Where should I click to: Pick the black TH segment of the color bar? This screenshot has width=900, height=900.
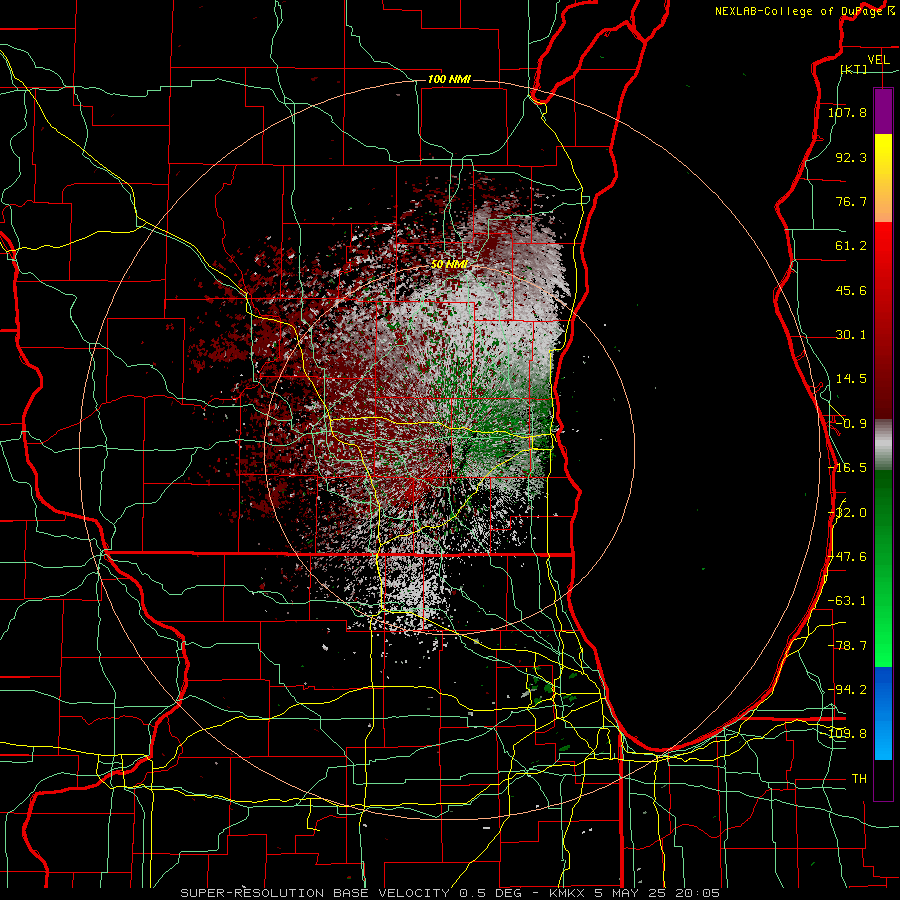click(883, 780)
